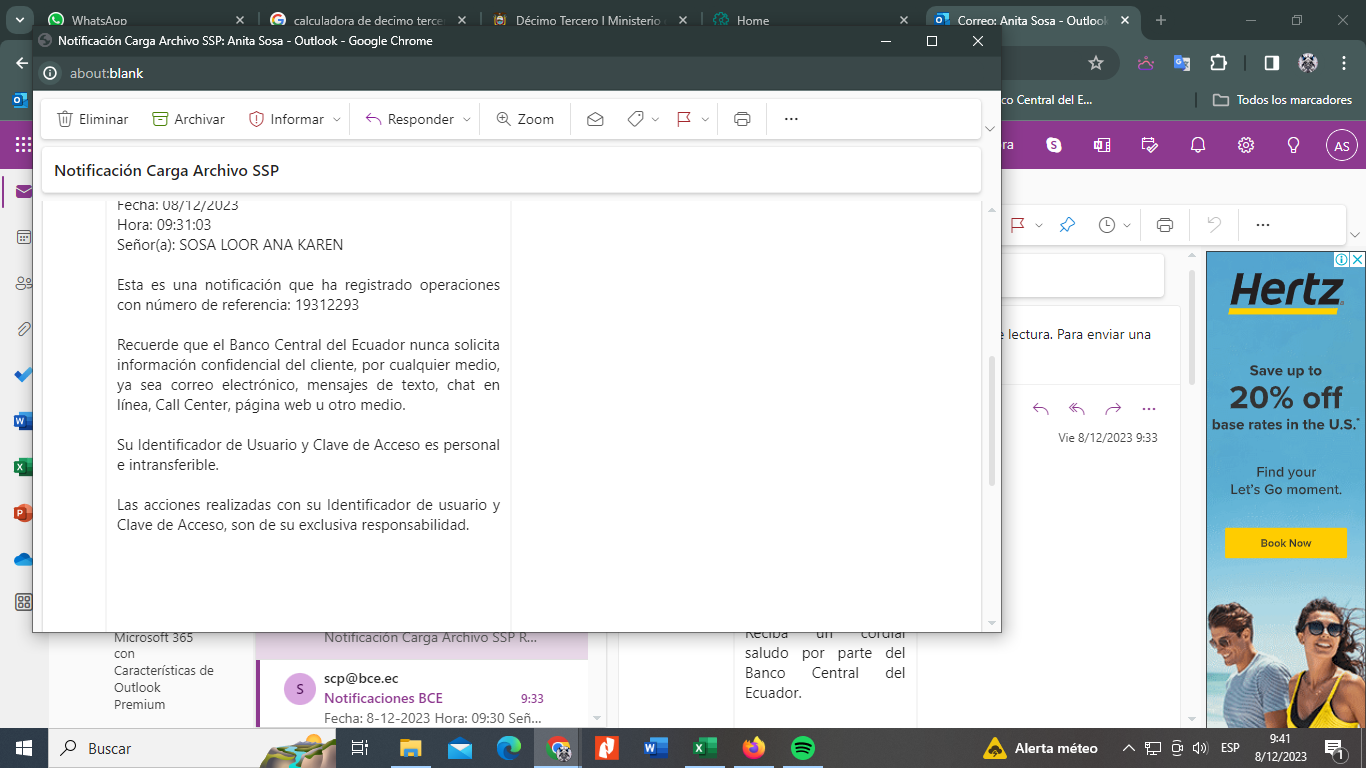Expand the Responder dropdown arrow
This screenshot has width=1366, height=768.
[466, 120]
